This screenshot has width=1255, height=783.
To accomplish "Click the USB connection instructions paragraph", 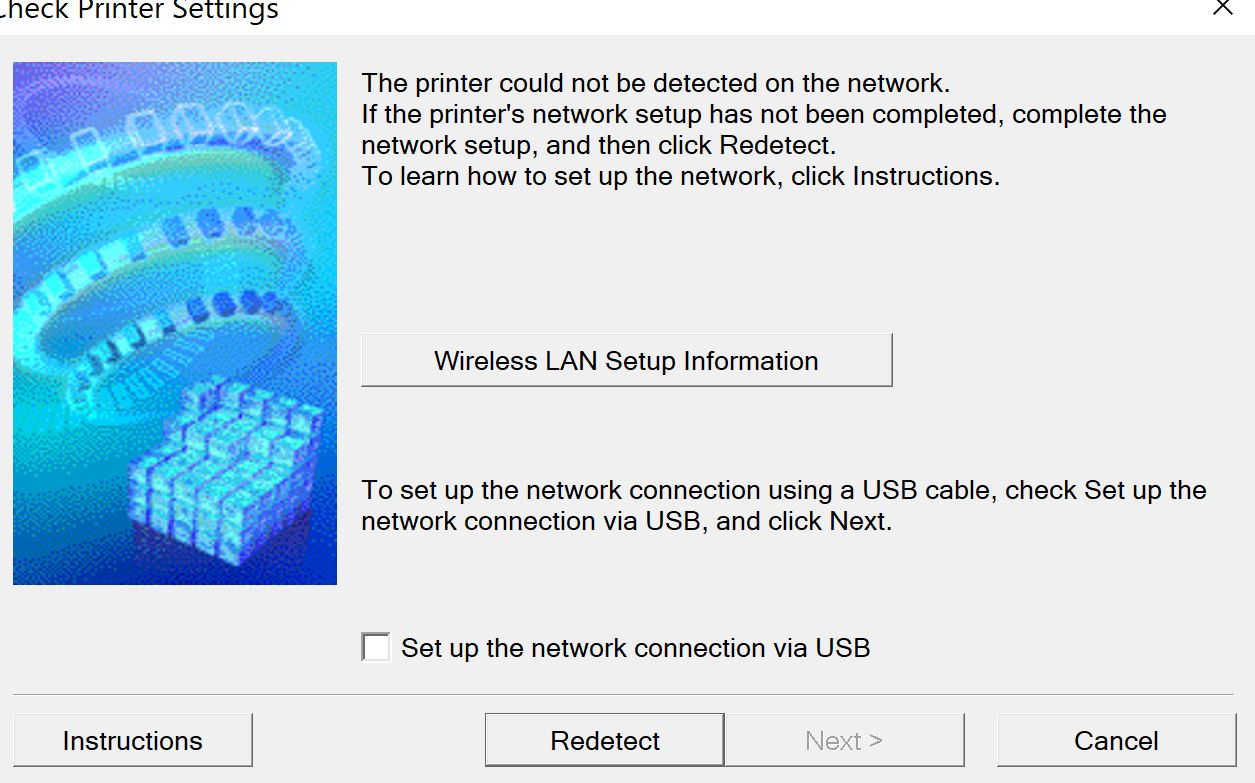I will click(x=783, y=505).
